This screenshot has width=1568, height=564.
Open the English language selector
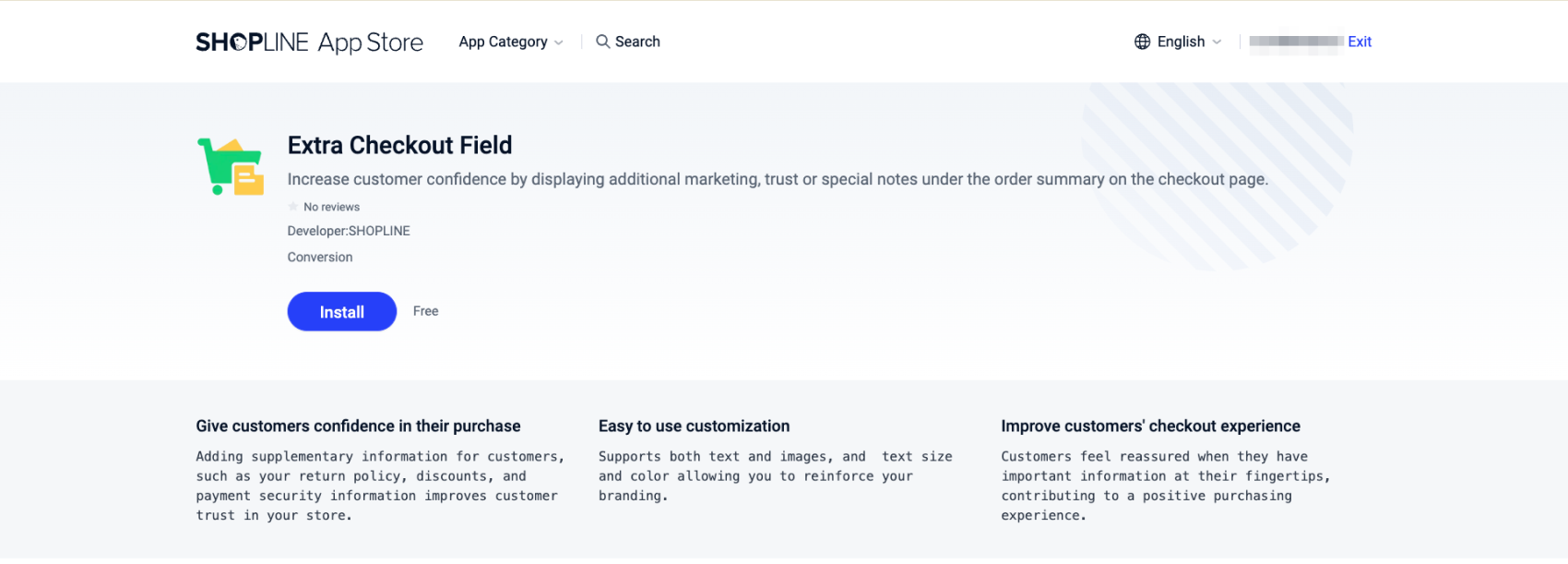(x=1181, y=42)
